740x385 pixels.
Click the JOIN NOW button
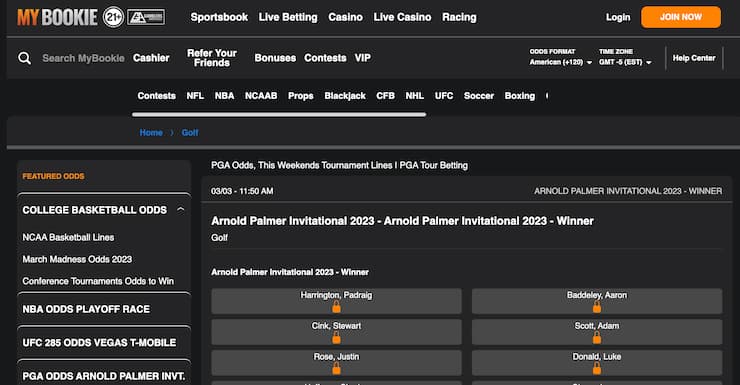[681, 17]
